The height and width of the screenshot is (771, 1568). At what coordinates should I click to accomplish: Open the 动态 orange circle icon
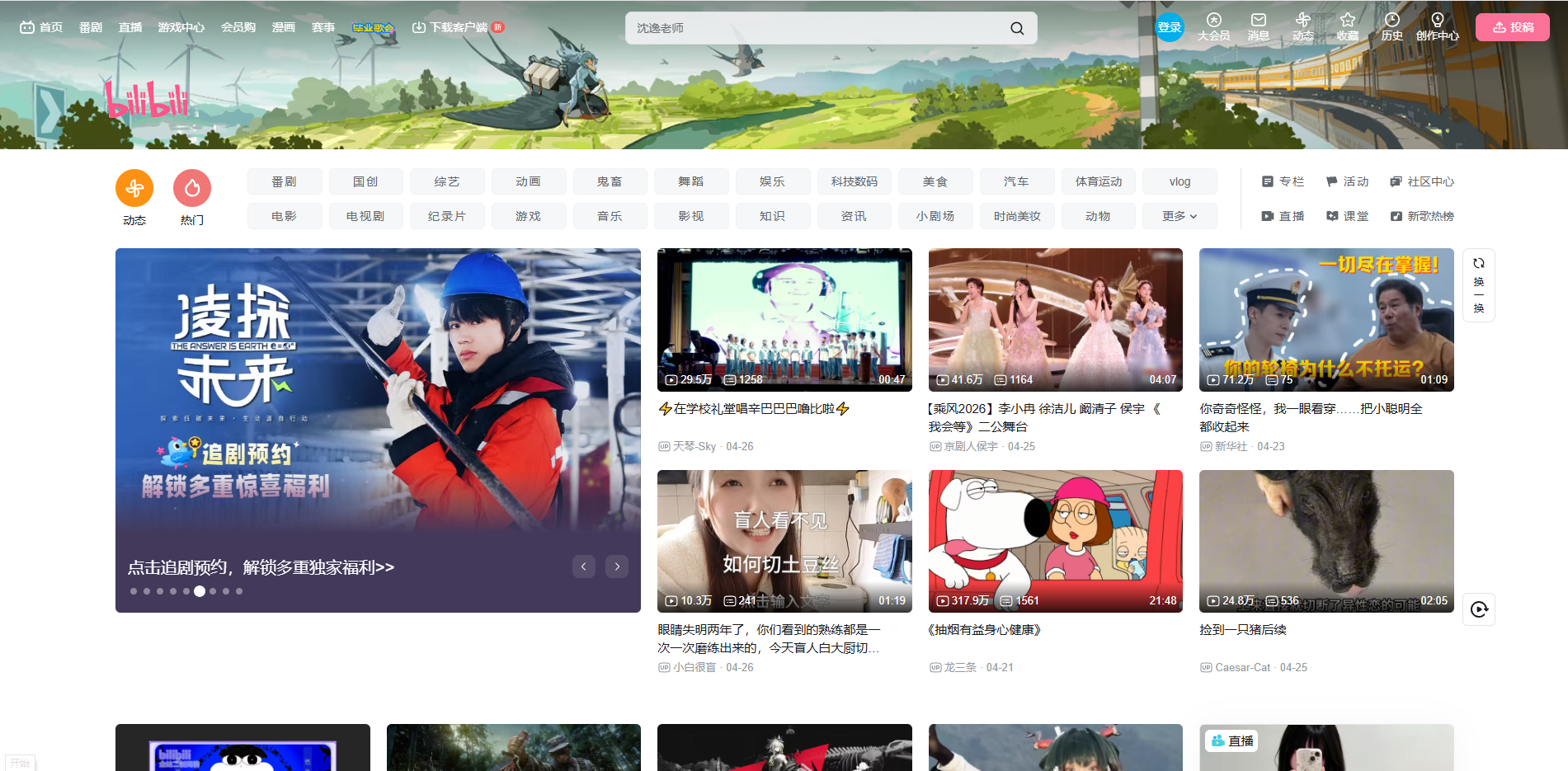pyautogui.click(x=134, y=189)
